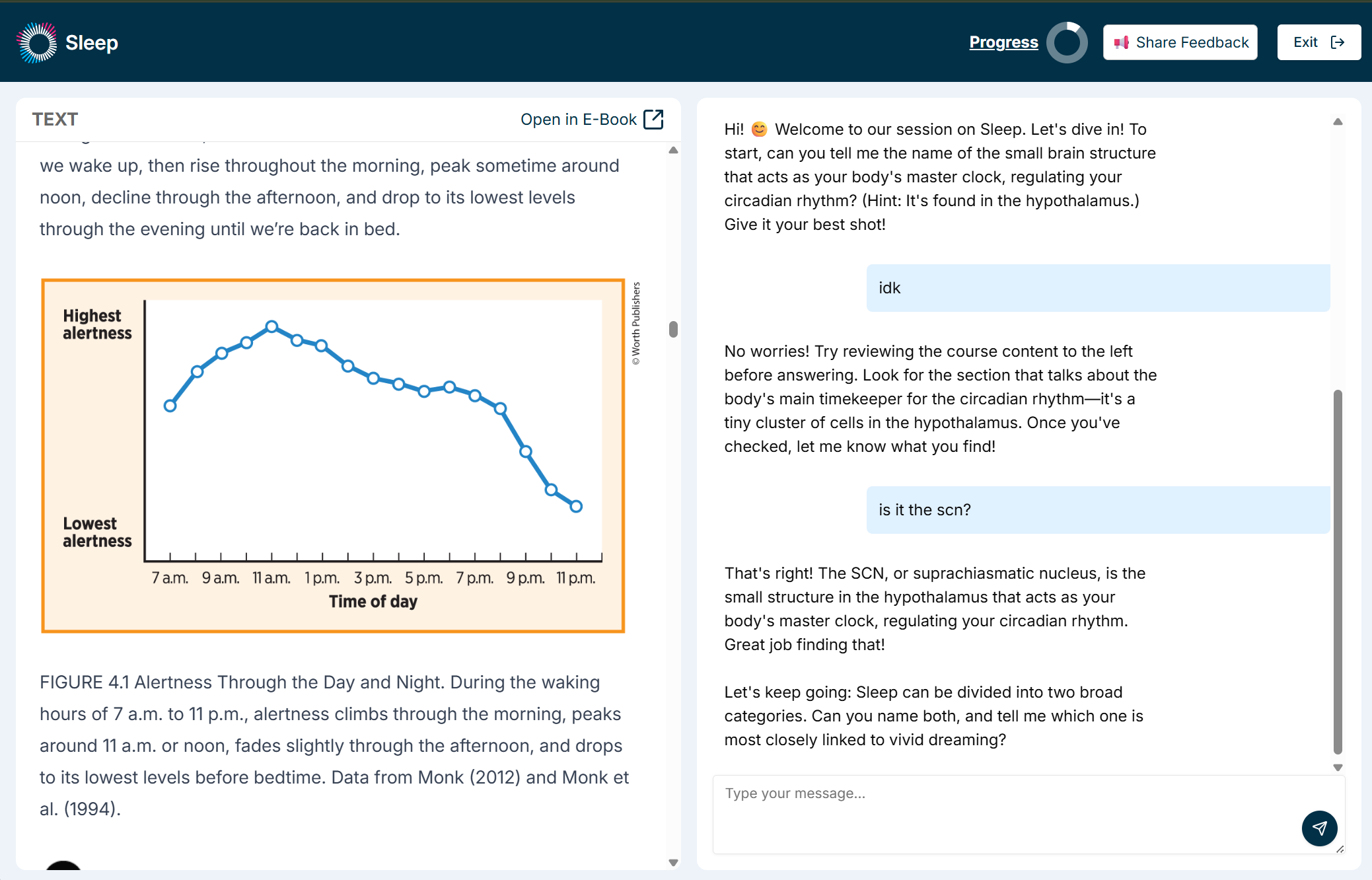Click the scroll-down arrow in the text panel

coord(673,862)
